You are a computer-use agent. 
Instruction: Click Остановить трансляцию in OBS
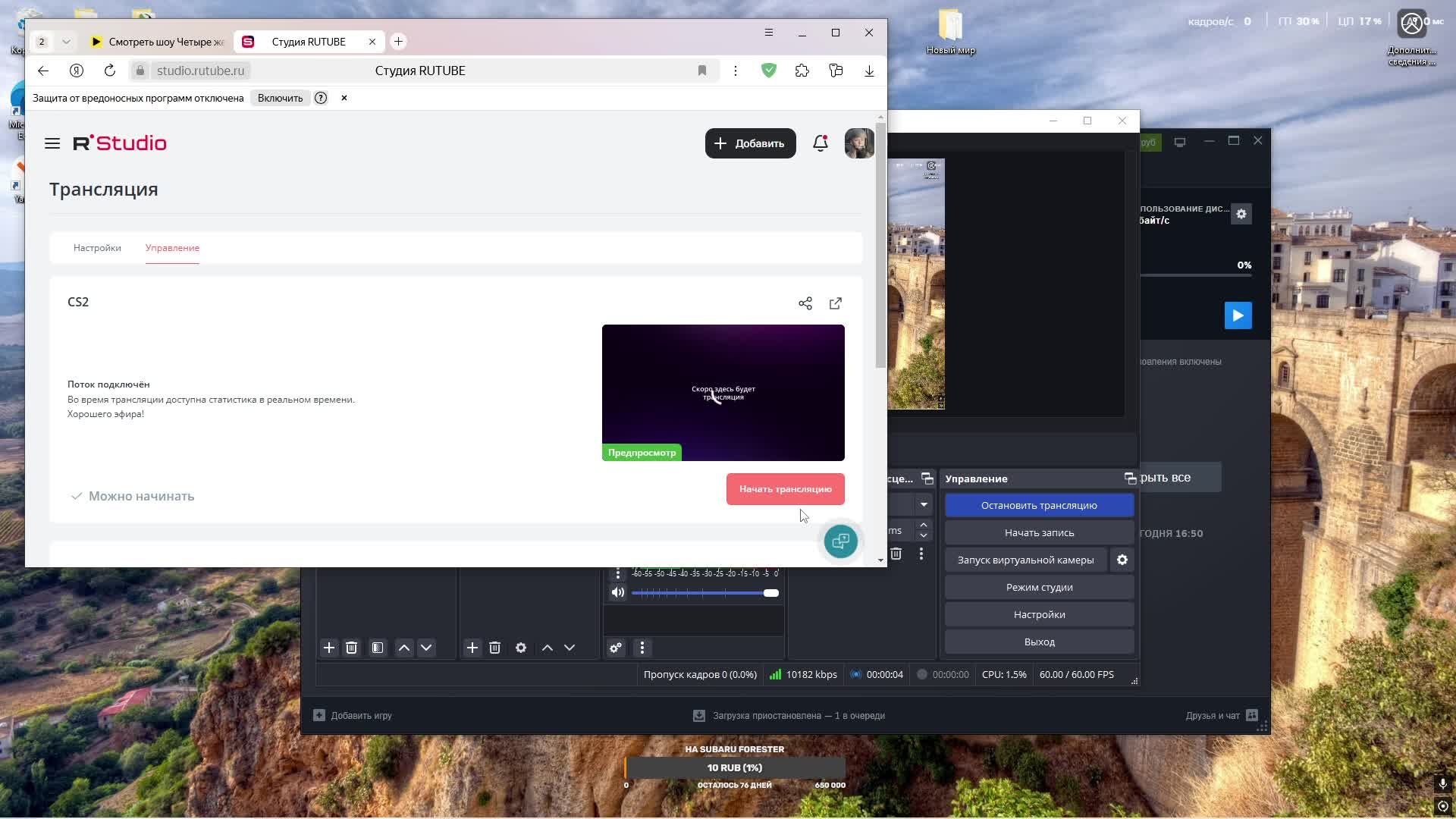(x=1039, y=505)
